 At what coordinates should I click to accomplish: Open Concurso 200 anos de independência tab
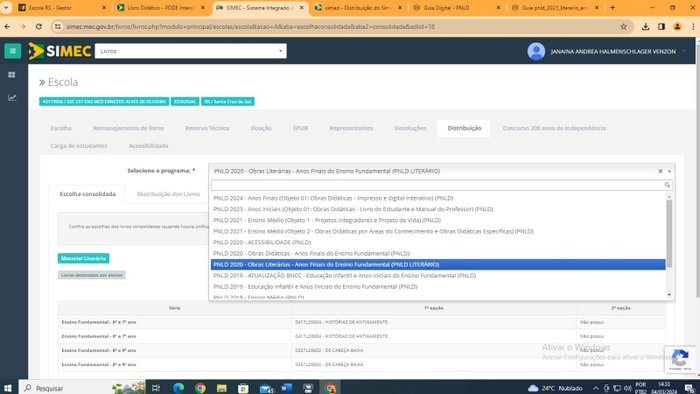pos(554,128)
